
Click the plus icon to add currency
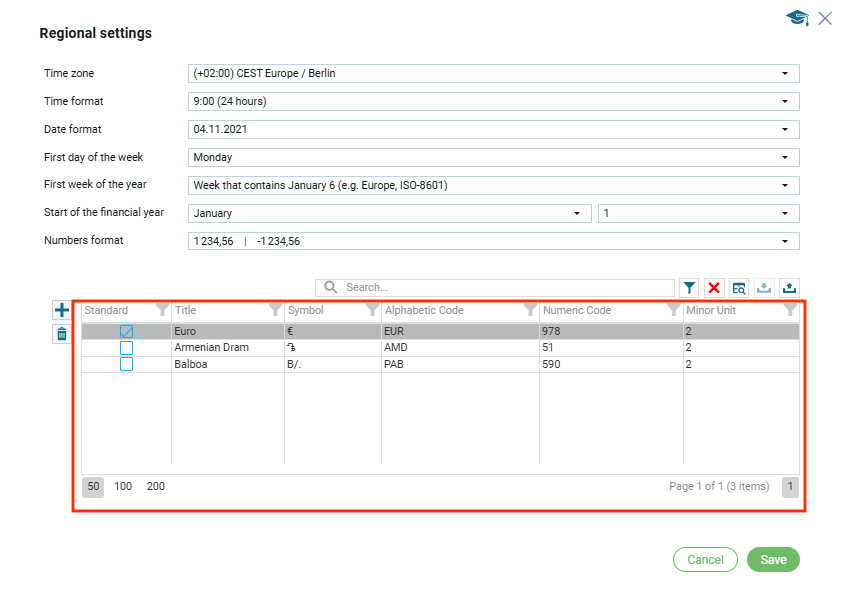pos(61,311)
